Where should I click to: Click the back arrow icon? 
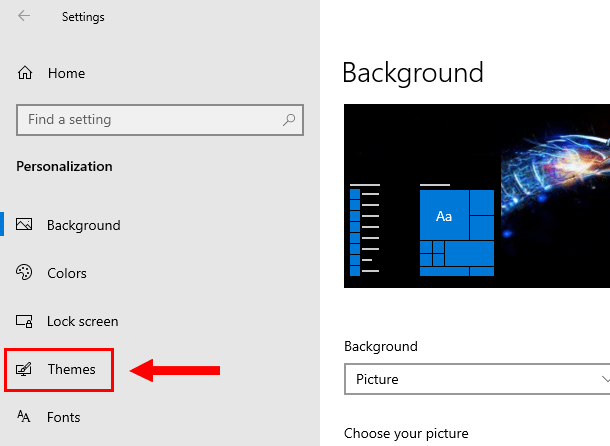pos(24,16)
